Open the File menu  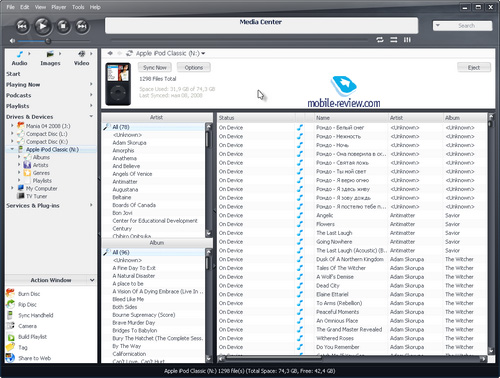pos(11,7)
